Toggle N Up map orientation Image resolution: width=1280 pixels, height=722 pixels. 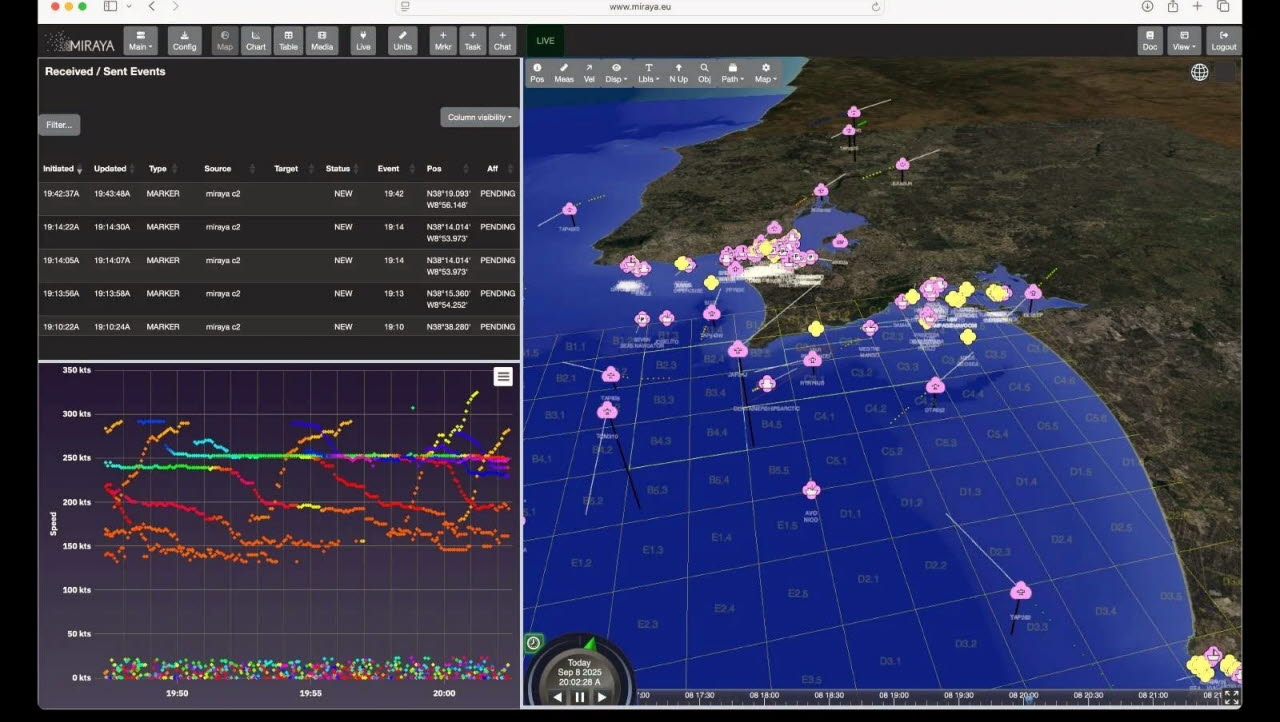[x=678, y=73]
